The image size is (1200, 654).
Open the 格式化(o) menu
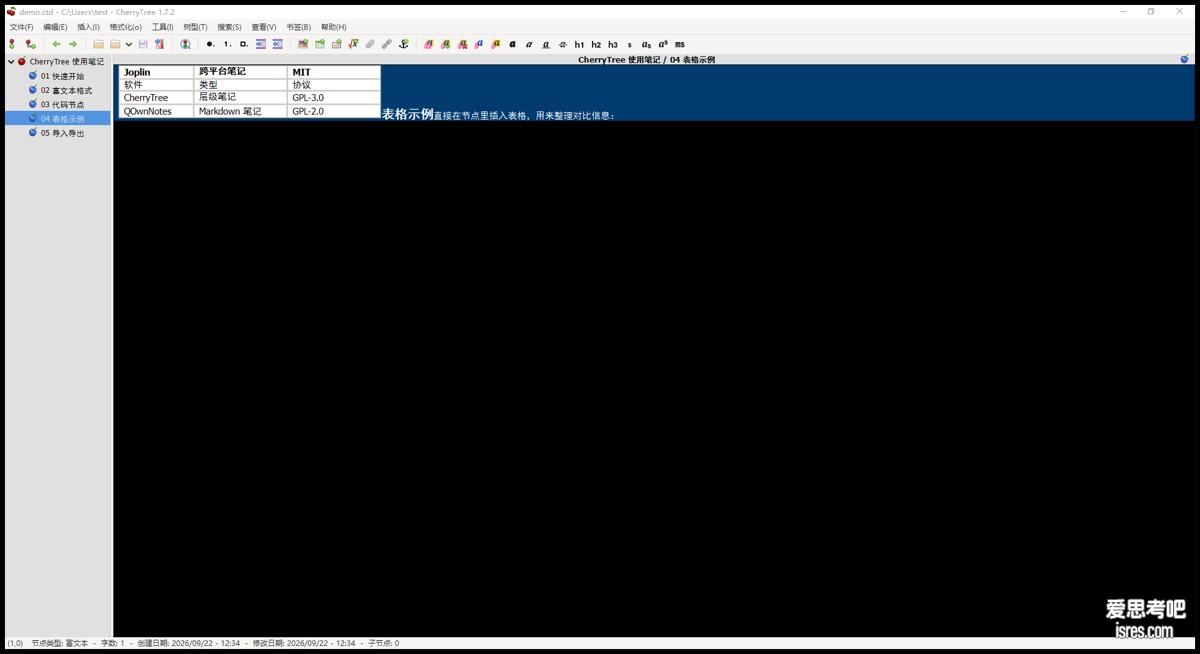tap(126, 27)
